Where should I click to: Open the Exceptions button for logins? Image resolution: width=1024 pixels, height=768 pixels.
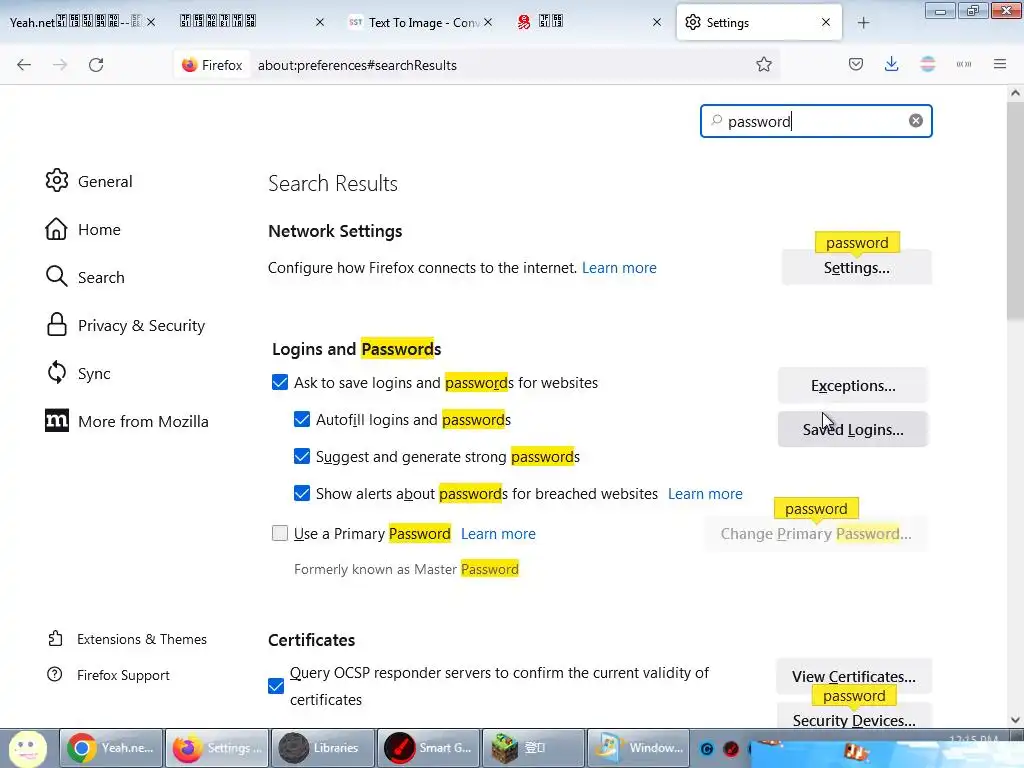coord(852,385)
